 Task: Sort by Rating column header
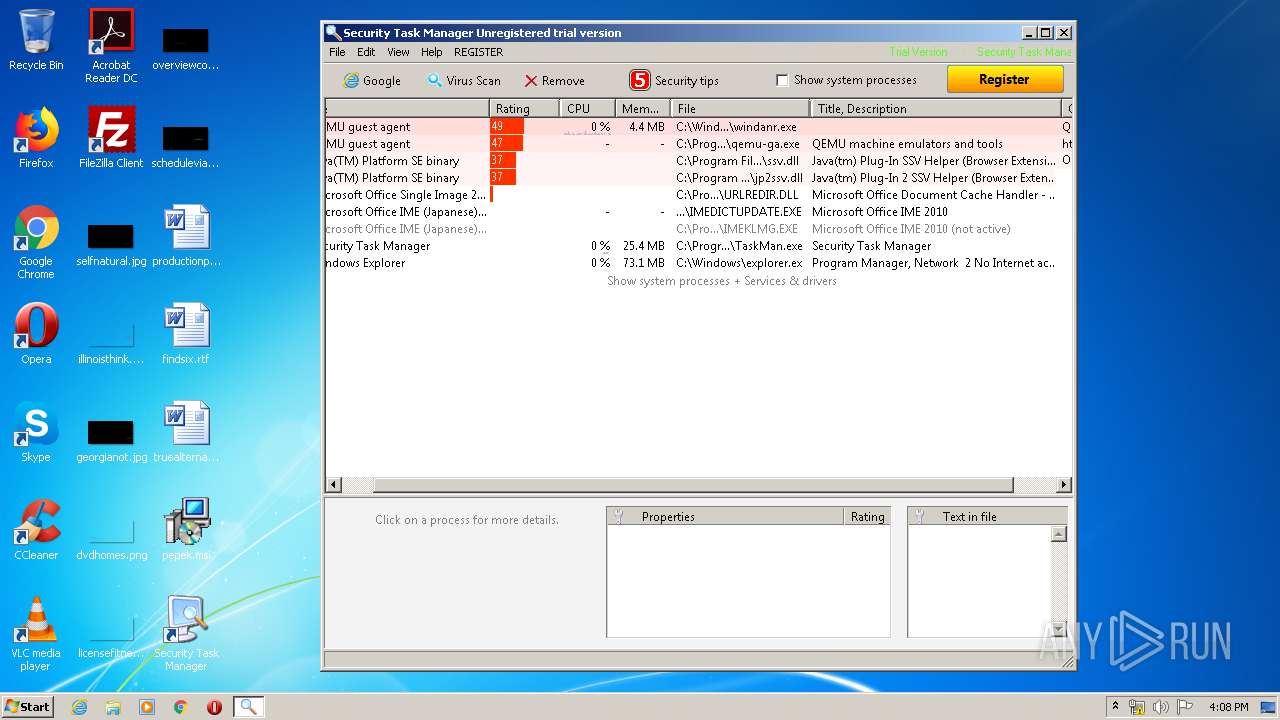[524, 108]
